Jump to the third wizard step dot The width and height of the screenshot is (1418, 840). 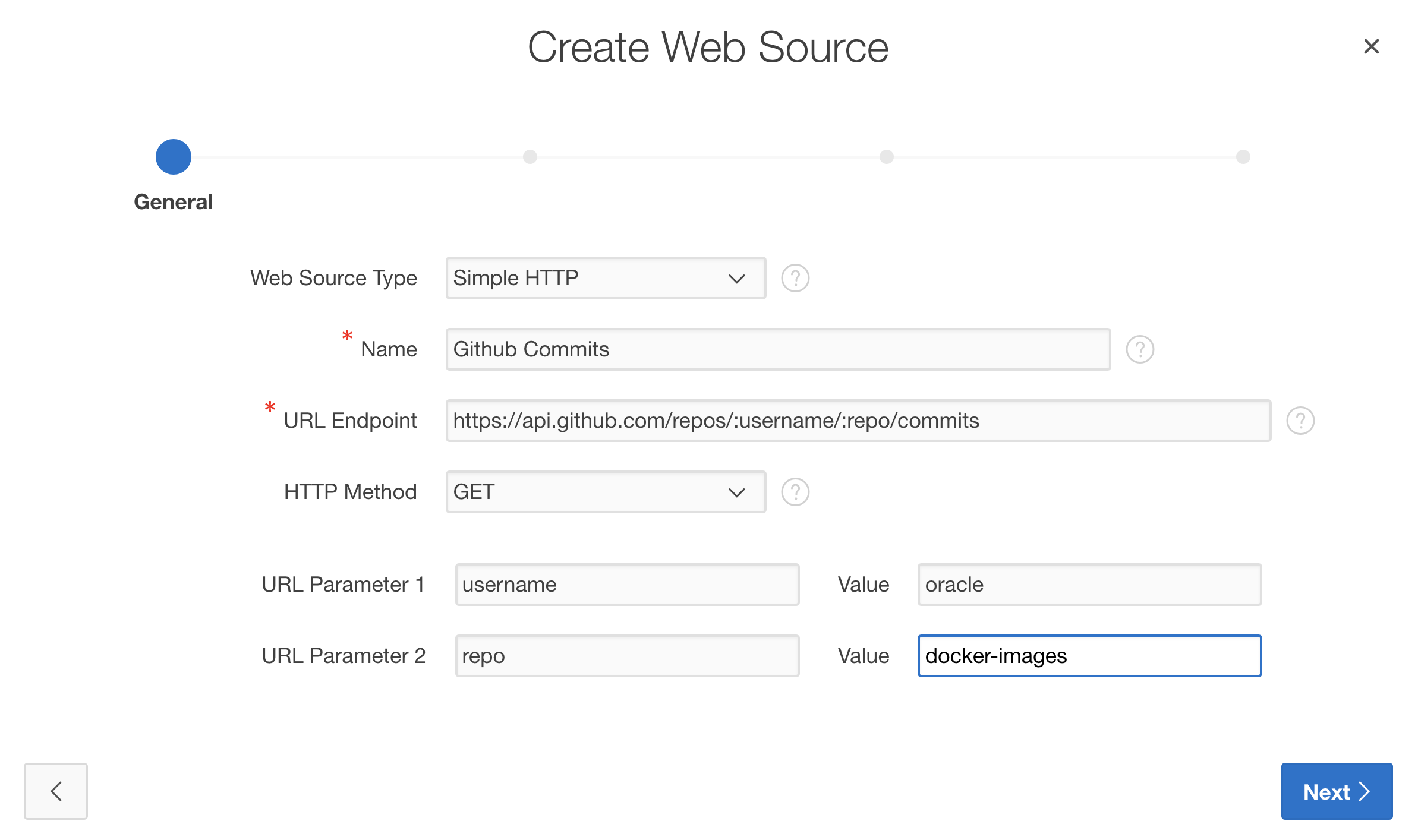pyautogui.click(x=886, y=157)
